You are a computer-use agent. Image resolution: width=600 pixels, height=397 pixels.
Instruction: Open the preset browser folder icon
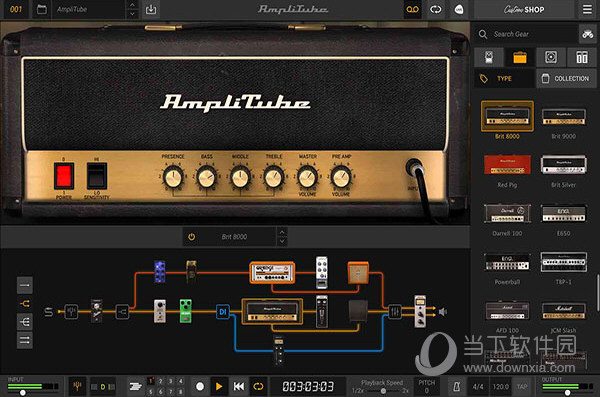click(42, 9)
